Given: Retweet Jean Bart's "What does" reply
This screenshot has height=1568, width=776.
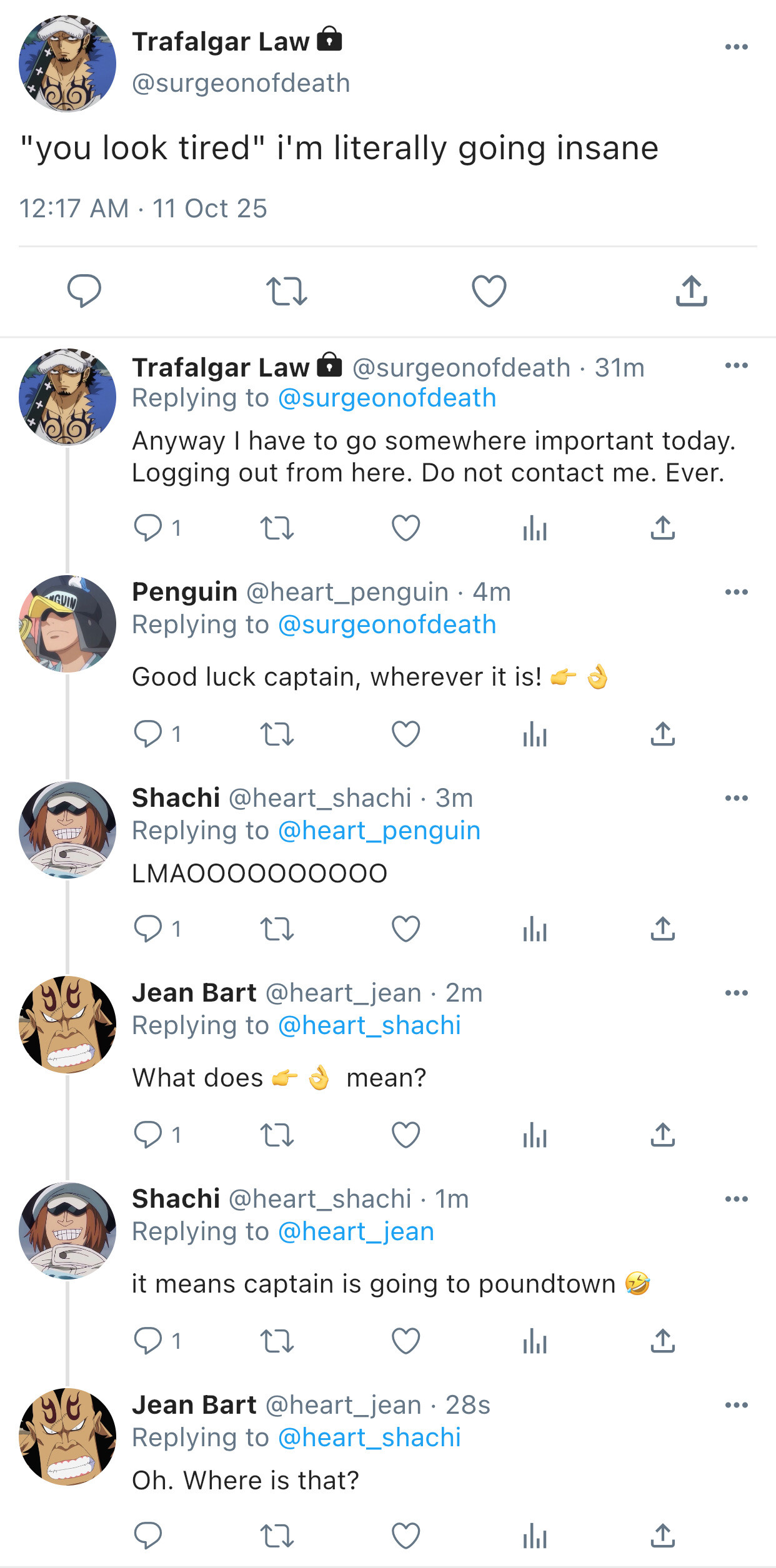Looking at the screenshot, I should pyautogui.click(x=277, y=1135).
